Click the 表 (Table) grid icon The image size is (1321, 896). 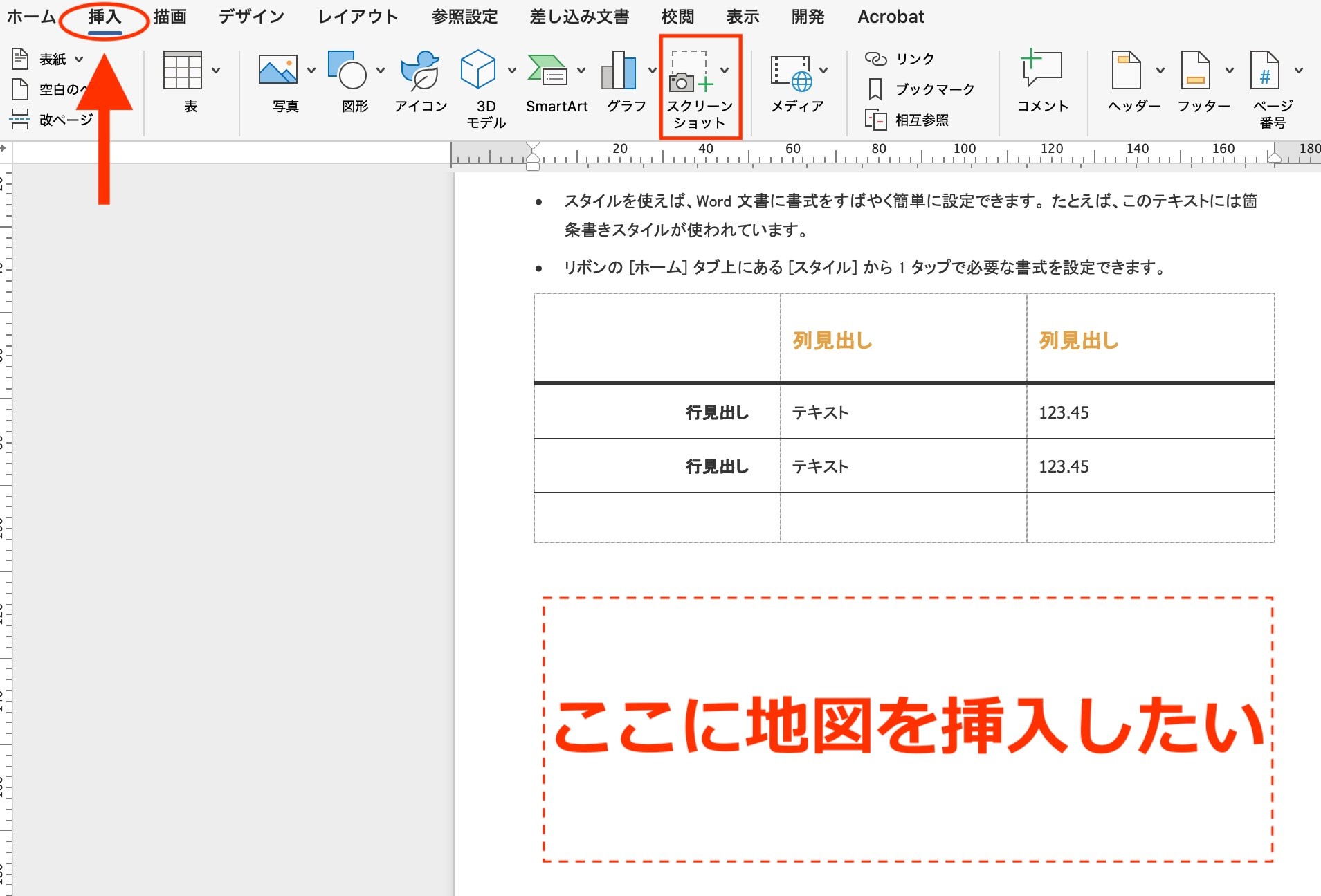click(x=182, y=70)
